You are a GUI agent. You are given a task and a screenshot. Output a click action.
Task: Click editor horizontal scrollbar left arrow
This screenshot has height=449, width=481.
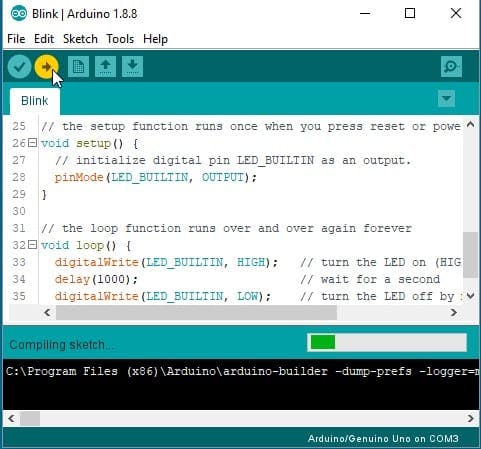tap(47, 313)
